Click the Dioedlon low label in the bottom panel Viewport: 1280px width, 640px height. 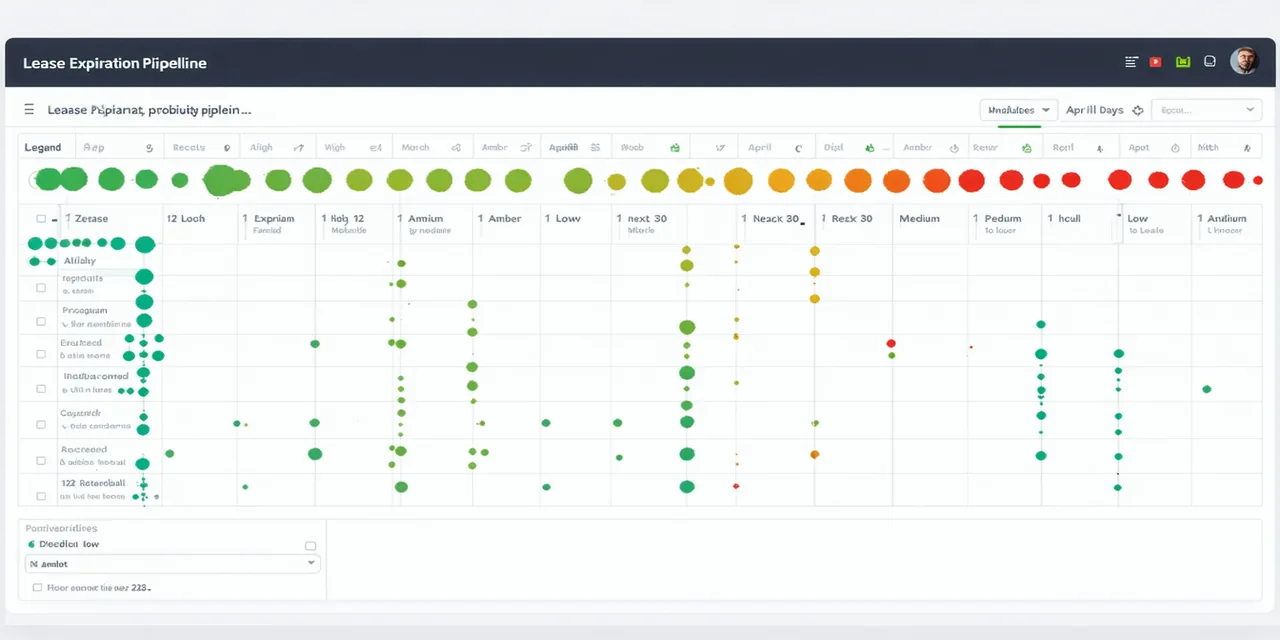pos(69,544)
